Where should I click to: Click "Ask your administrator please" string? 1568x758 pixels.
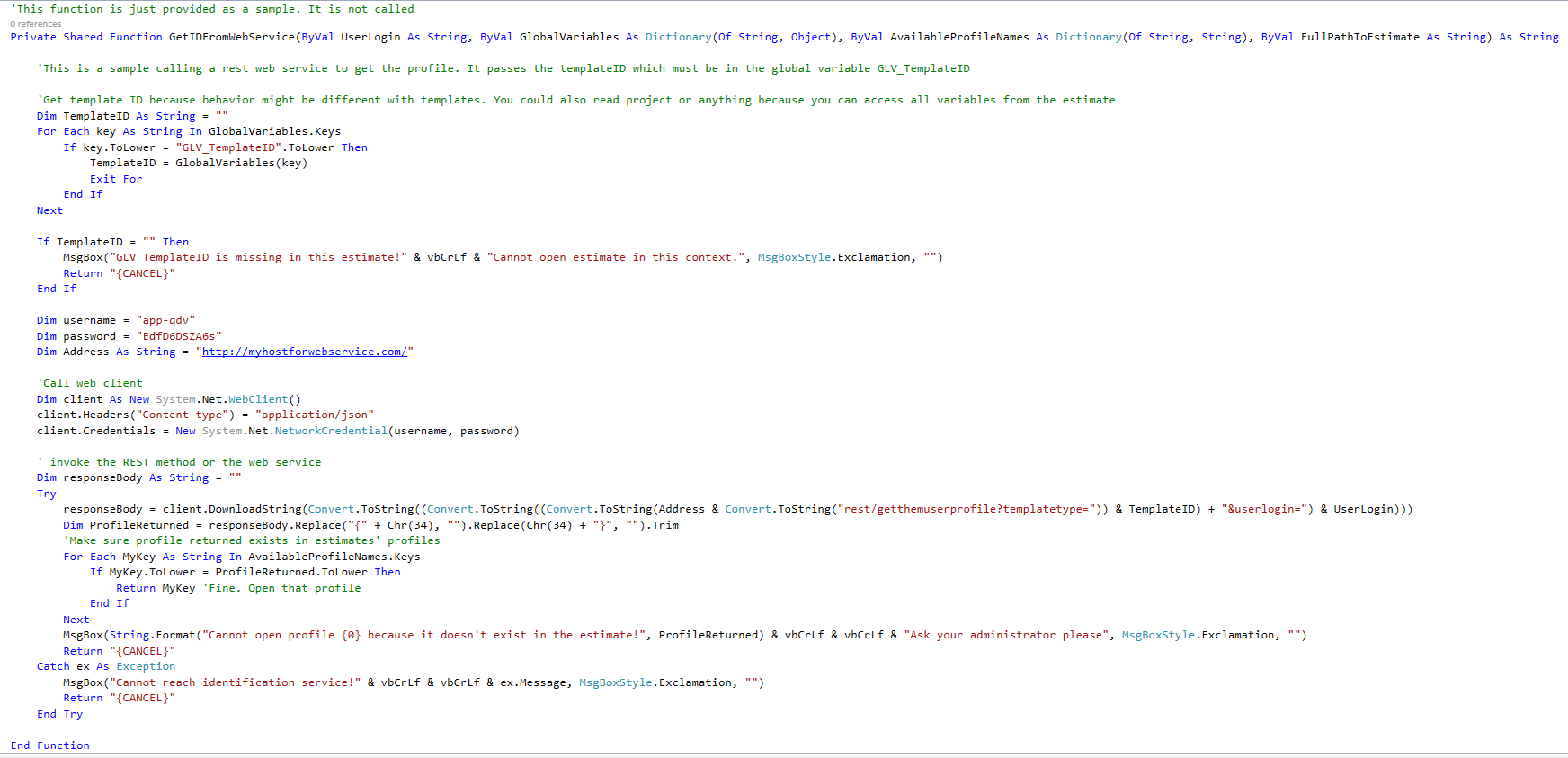pyautogui.click(x=1006, y=635)
